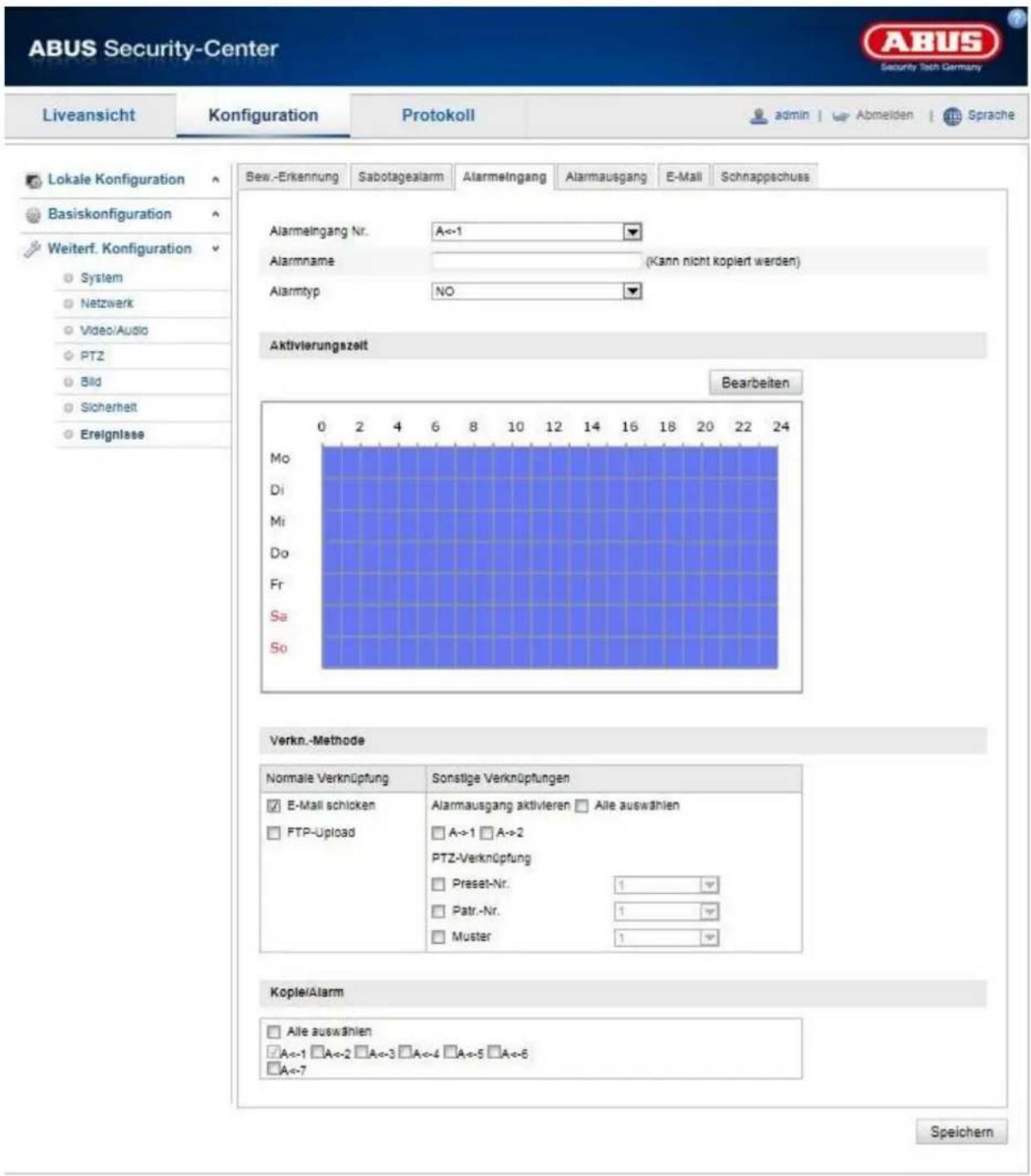Check Alle auswählen under Alarmausgang aktivieren
The width and height of the screenshot is (1031, 1176).
[x=582, y=806]
